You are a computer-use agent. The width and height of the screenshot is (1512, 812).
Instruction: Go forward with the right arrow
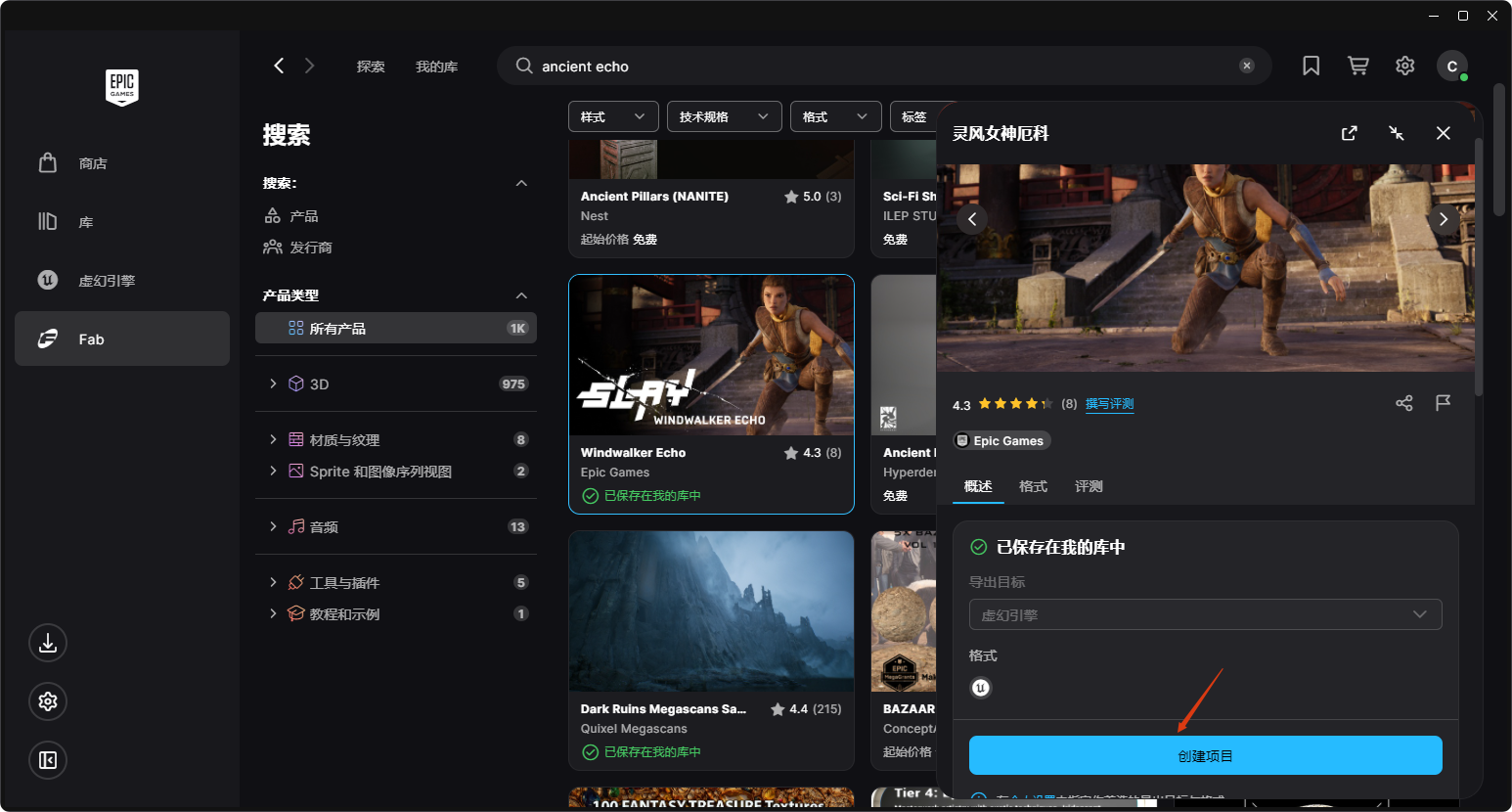coord(310,66)
